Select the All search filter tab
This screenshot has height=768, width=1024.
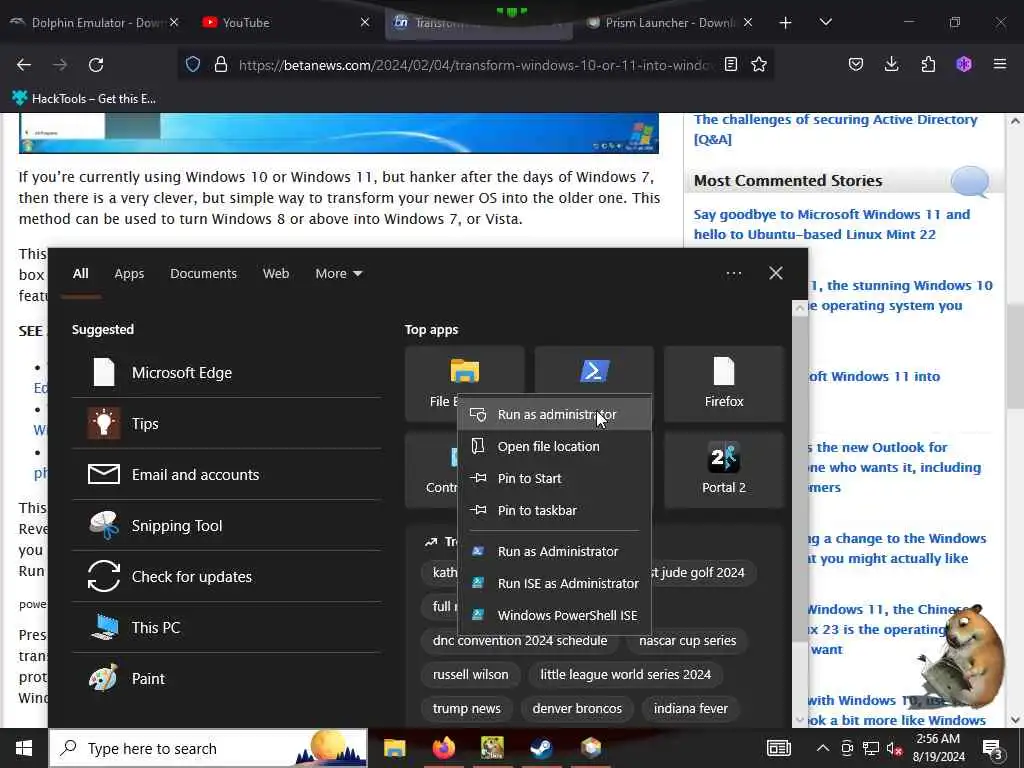point(80,274)
